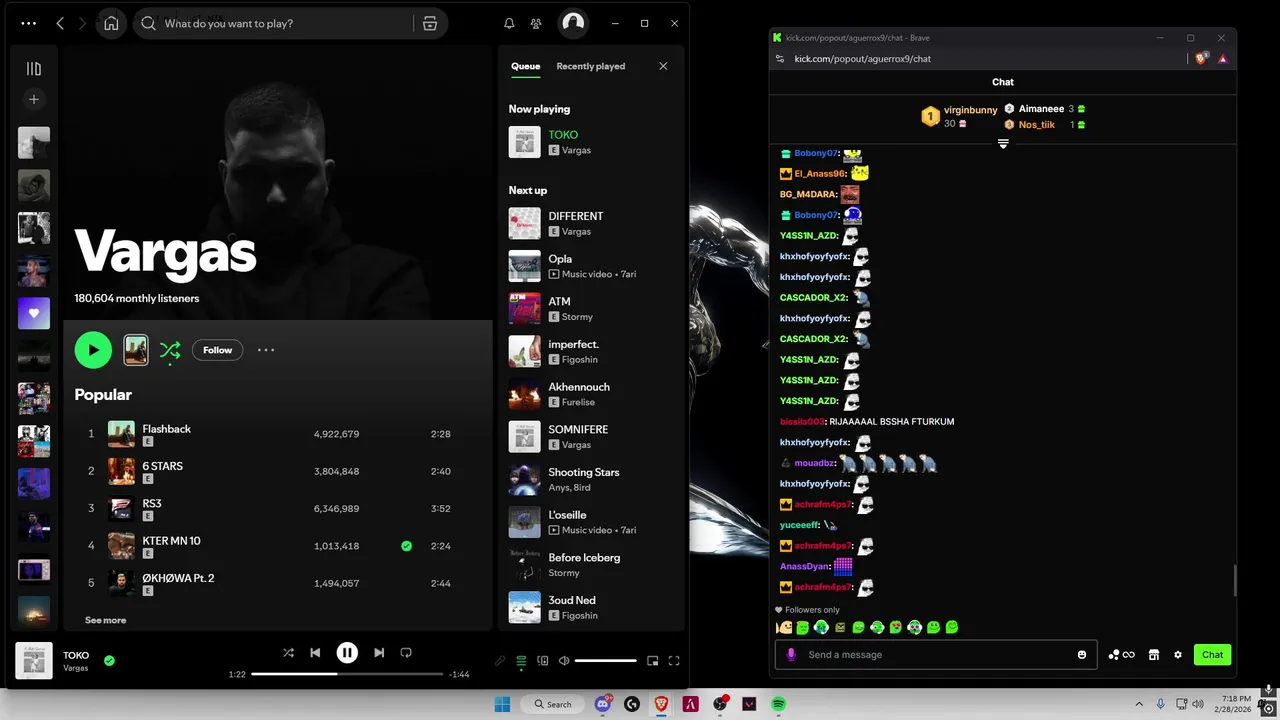Open Spotify miniplayer
1280x720 pixels.
pyautogui.click(x=653, y=660)
